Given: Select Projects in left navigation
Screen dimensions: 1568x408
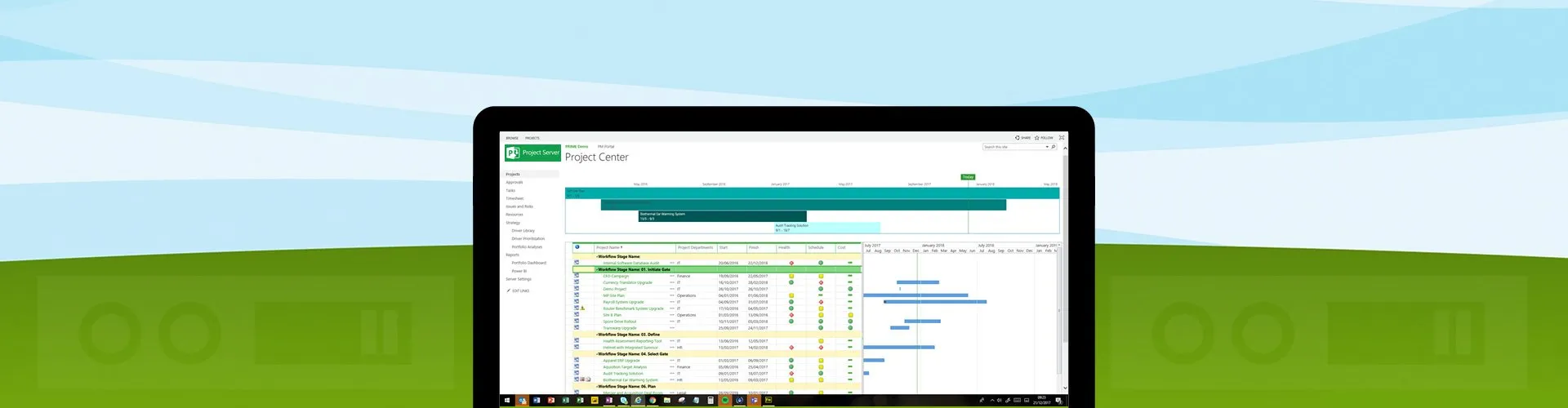Looking at the screenshot, I should tap(513, 175).
